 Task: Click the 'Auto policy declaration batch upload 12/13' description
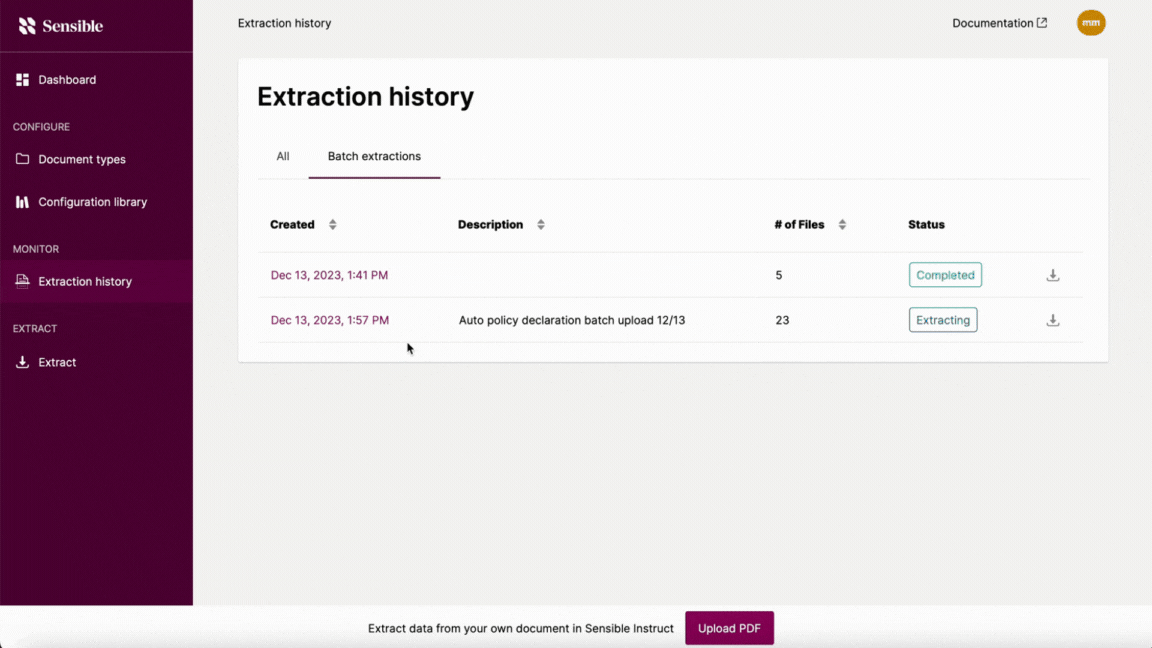[572, 320]
